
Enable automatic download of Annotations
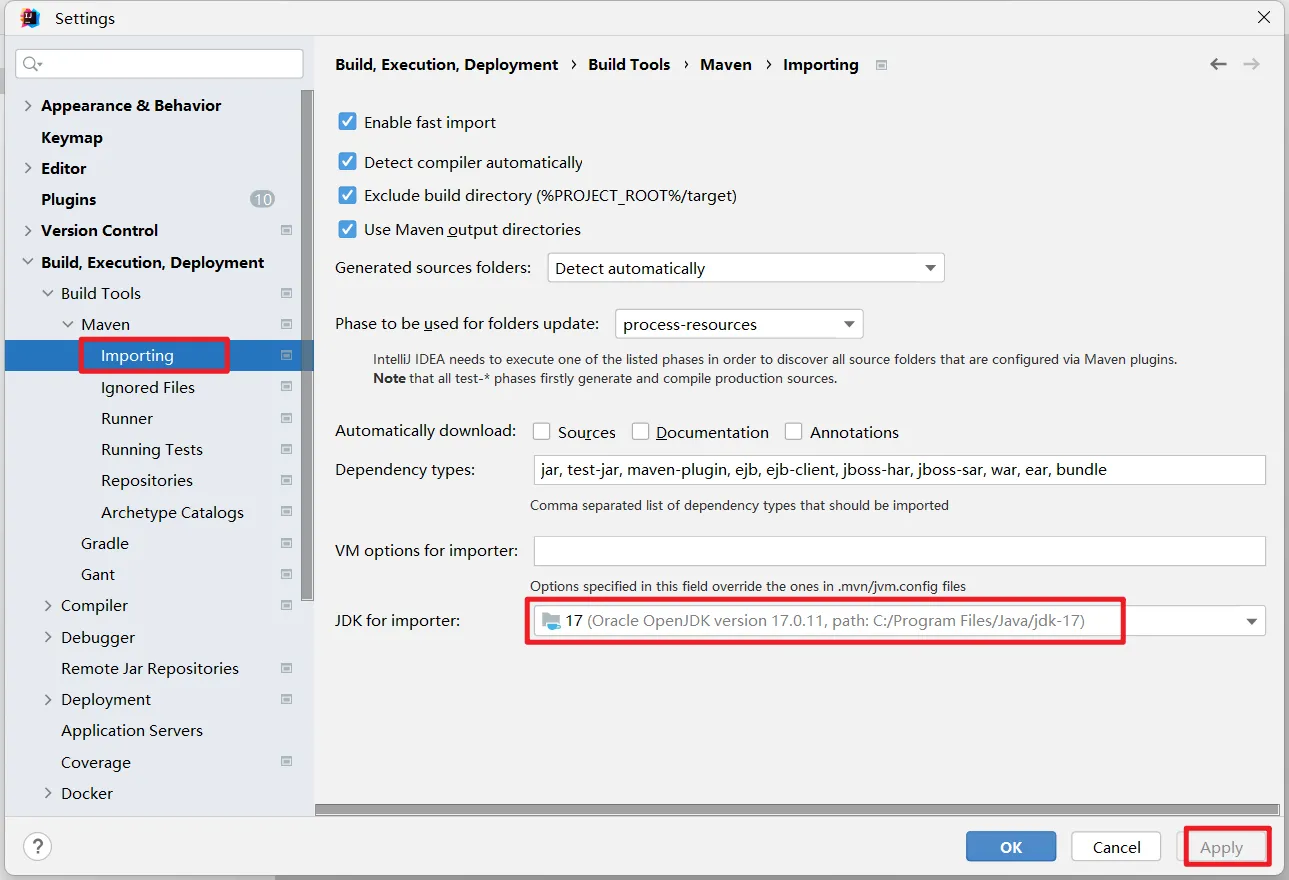click(794, 432)
